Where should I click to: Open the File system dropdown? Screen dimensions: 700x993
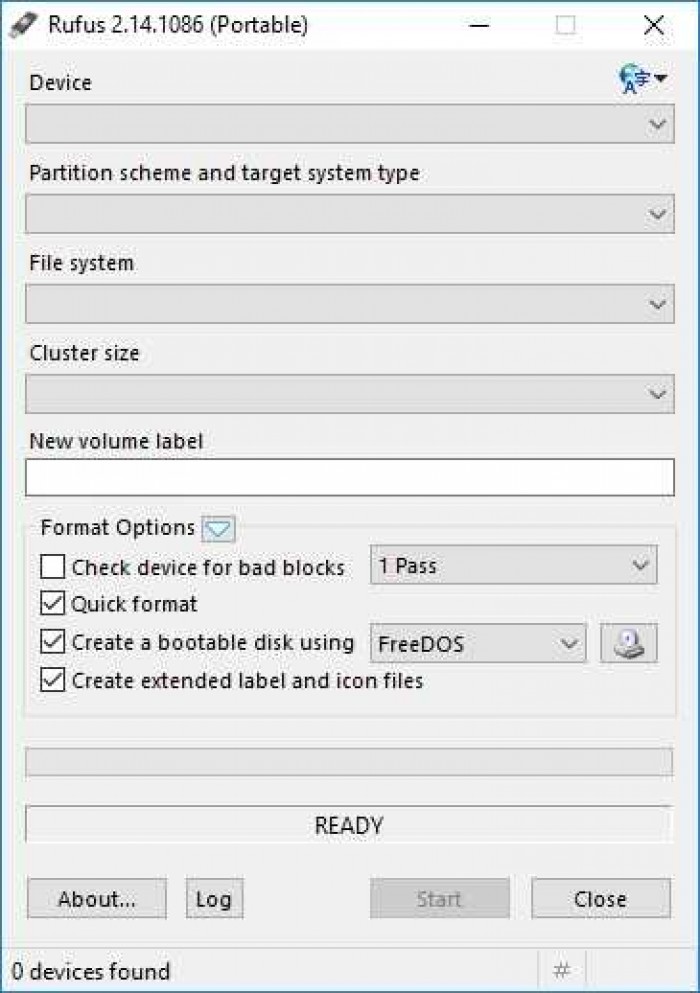(348, 303)
